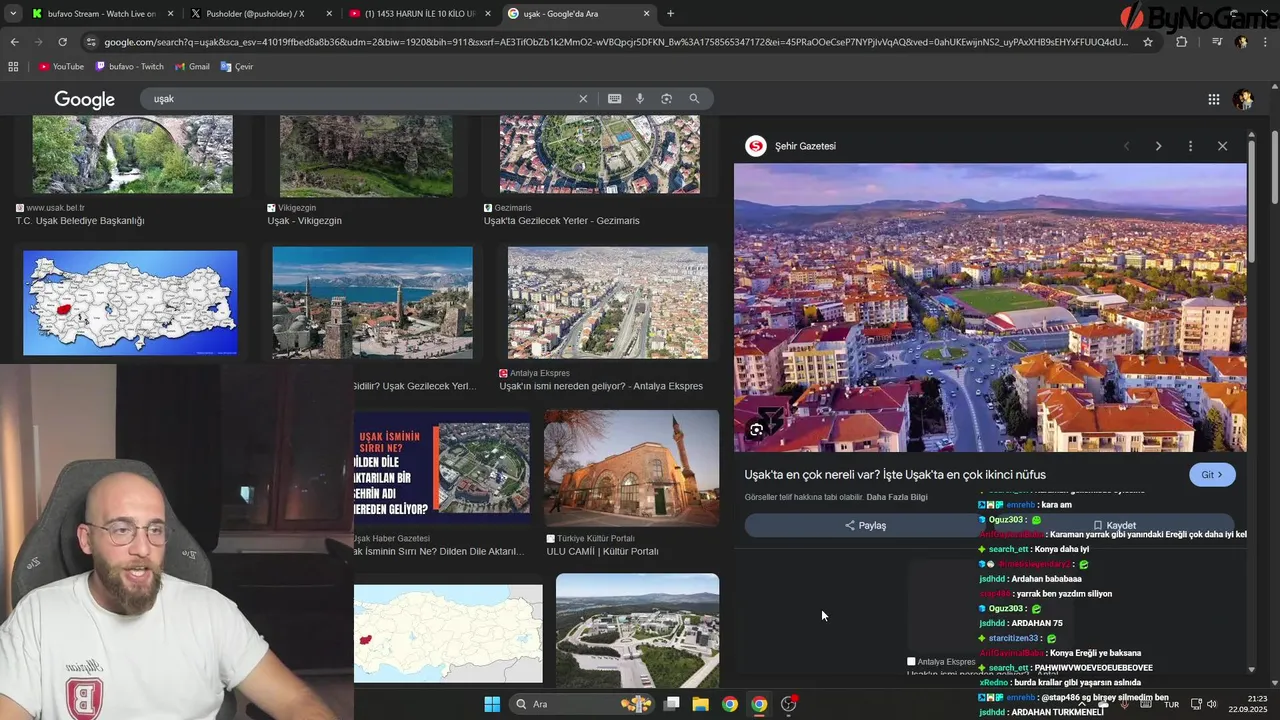The image size is (1280, 720).
Task: Close the Pusholder X tab
Action: click(x=329, y=13)
